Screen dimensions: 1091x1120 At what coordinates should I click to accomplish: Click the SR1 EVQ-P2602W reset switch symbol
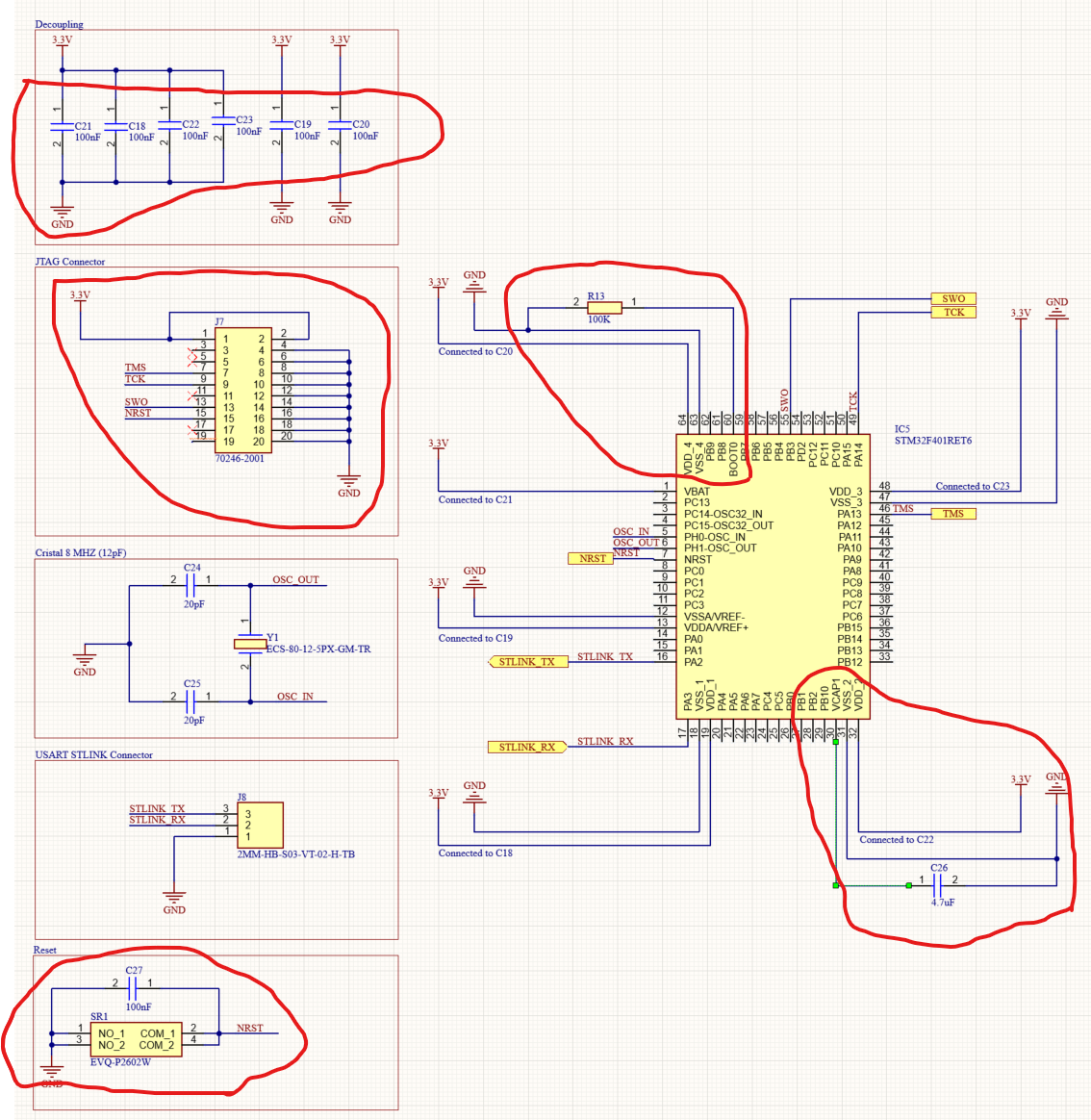[x=138, y=1036]
